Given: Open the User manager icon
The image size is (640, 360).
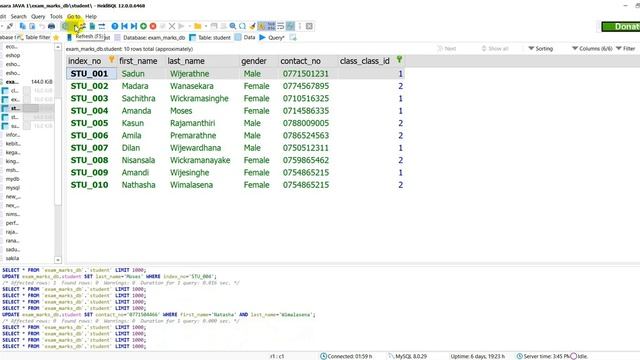Looking at the screenshot, I should 82,26.
